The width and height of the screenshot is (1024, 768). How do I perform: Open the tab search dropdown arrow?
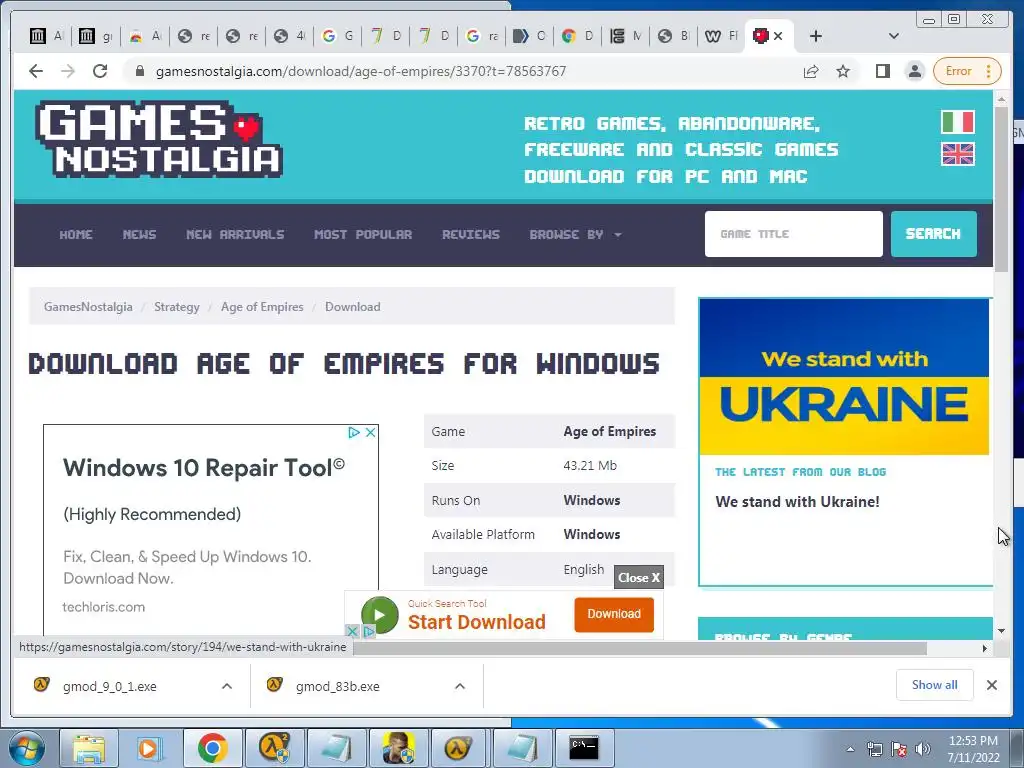pos(894,36)
